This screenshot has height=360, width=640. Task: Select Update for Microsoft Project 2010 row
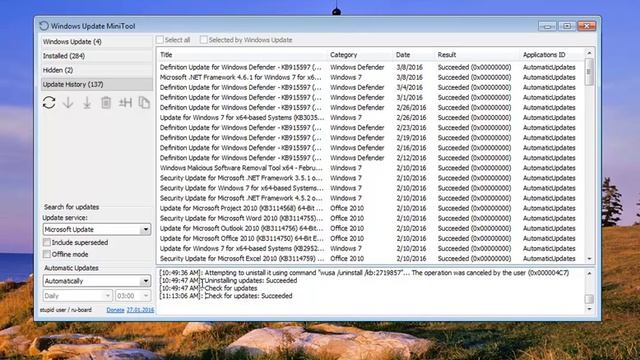pos(371,208)
